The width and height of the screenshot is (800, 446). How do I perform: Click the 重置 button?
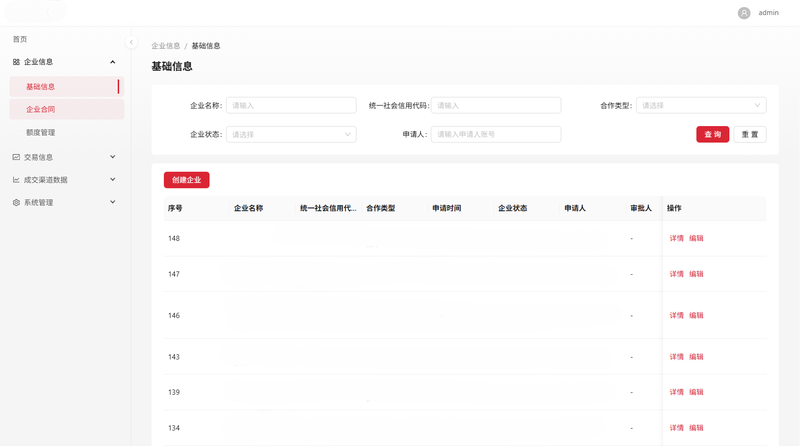[x=750, y=134]
